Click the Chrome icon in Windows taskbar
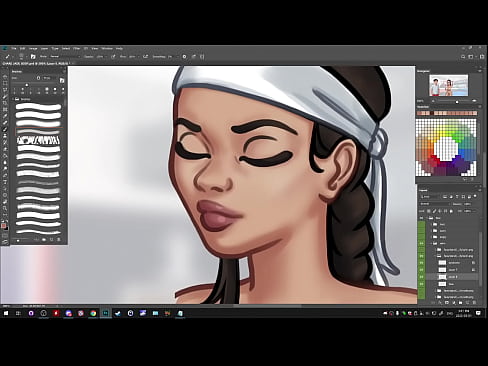Screen dimensions: 488x366 (93, 313)
